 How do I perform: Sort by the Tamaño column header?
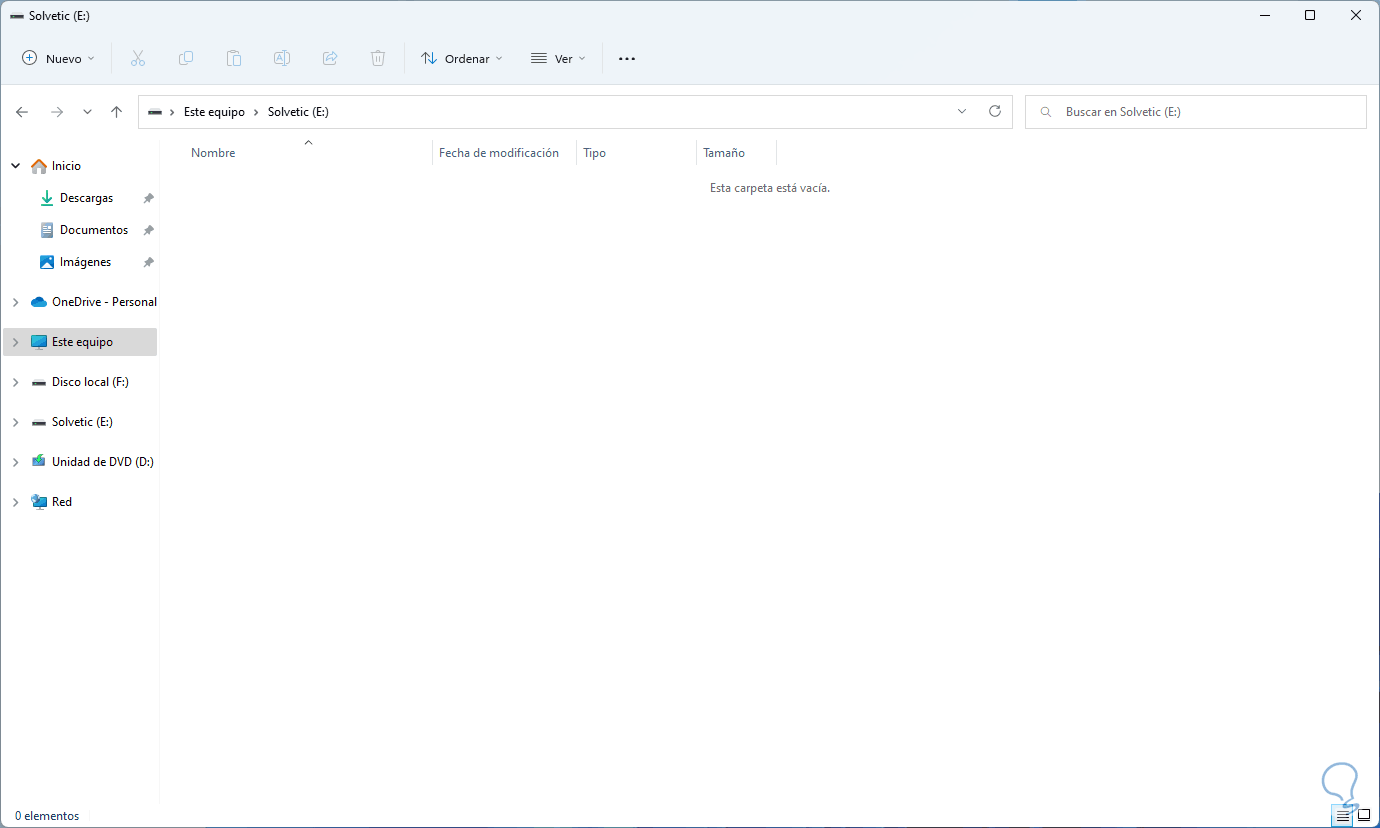tap(724, 153)
